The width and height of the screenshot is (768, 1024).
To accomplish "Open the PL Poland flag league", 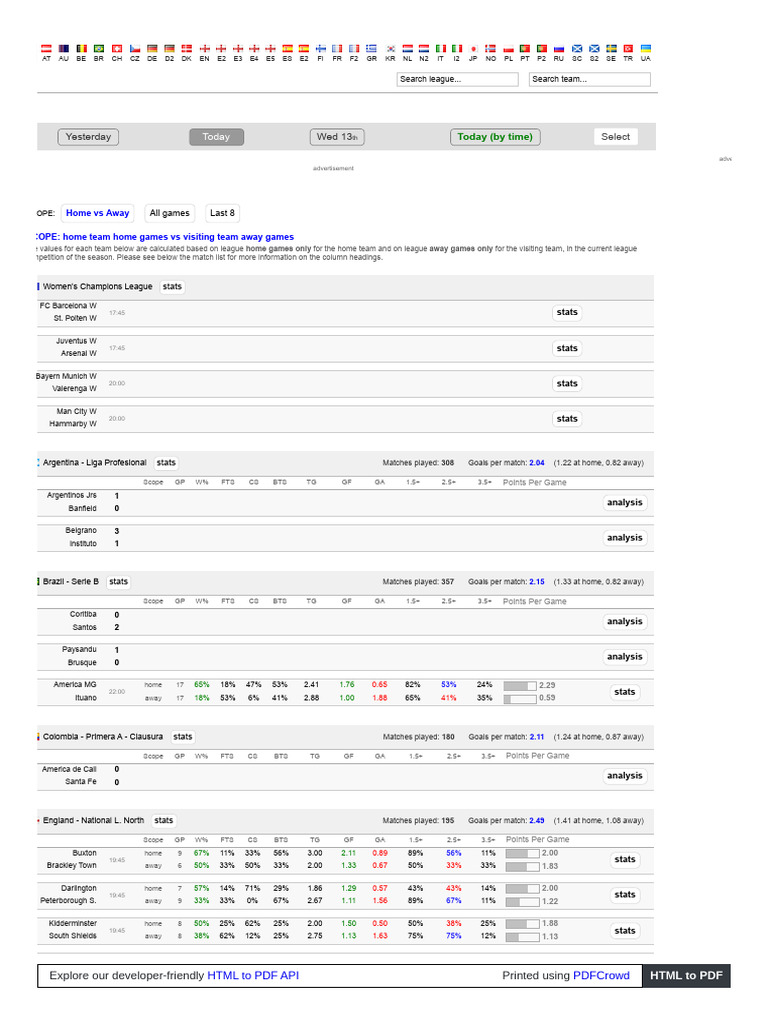I will point(509,49).
